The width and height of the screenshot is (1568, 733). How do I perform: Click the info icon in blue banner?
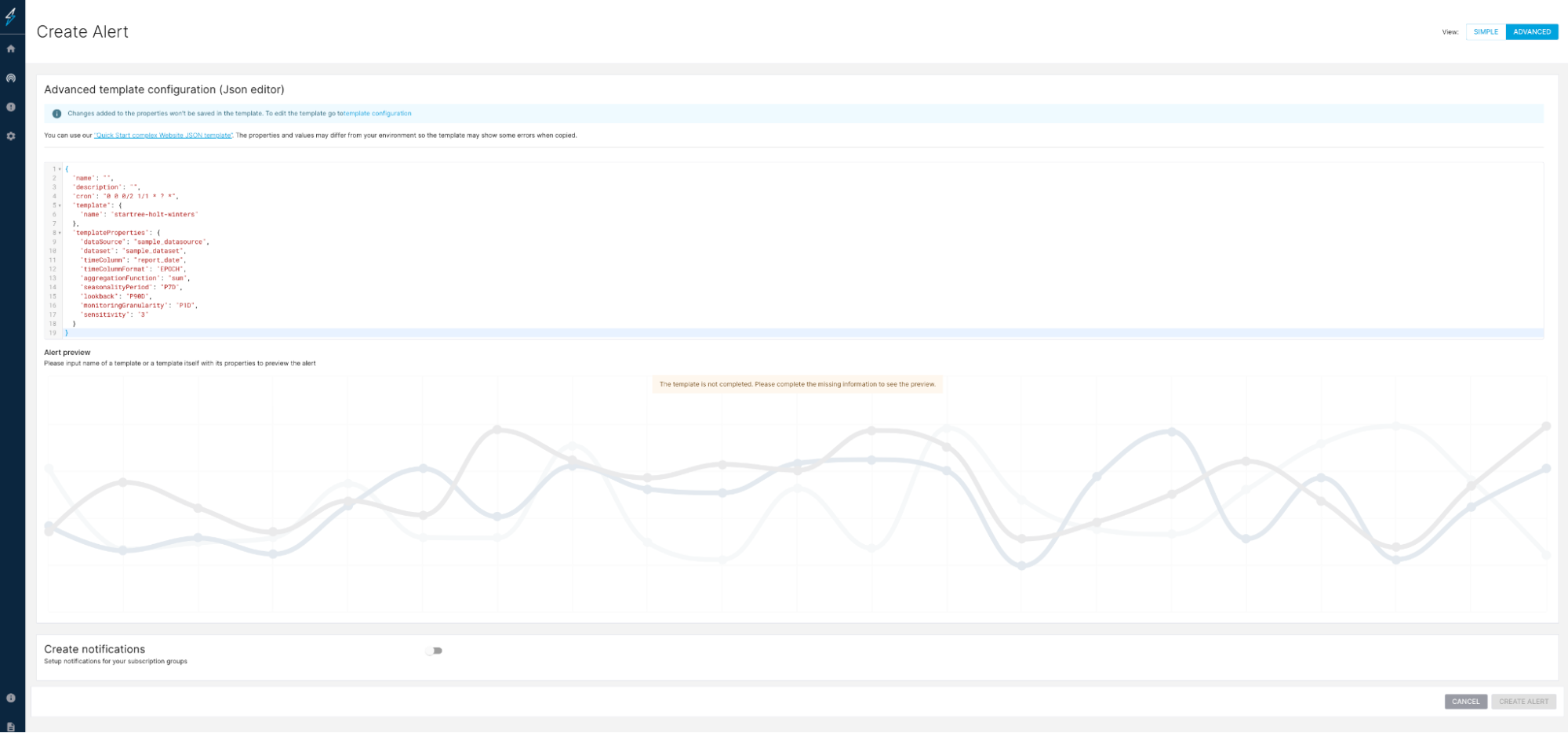56,114
